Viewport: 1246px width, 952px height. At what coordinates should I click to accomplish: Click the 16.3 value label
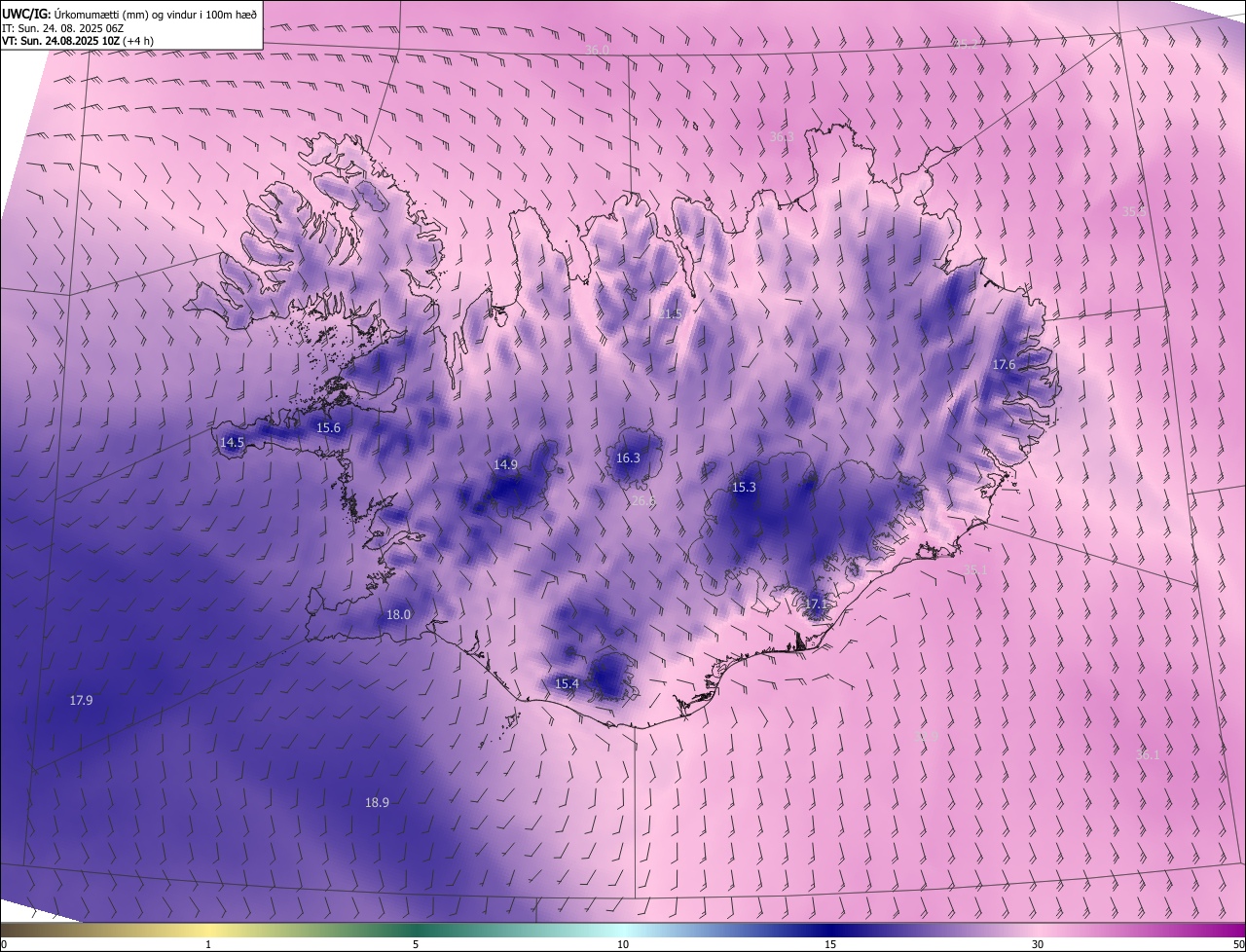628,458
